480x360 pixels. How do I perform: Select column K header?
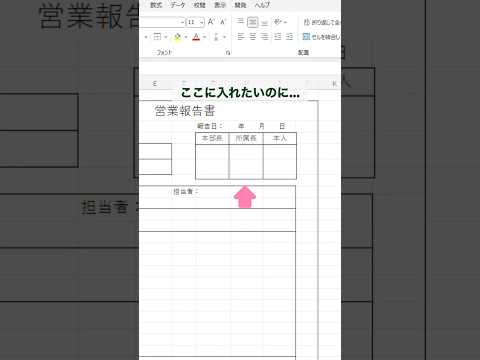pyautogui.click(x=334, y=83)
